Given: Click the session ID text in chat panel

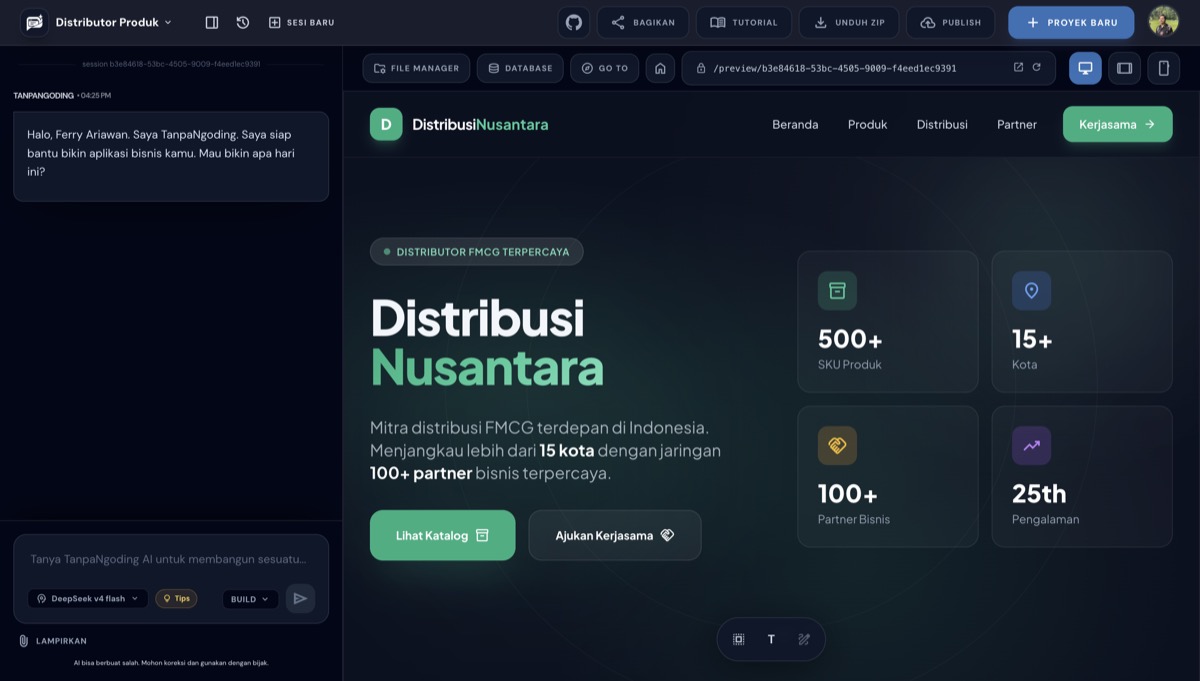Looking at the screenshot, I should [171, 64].
